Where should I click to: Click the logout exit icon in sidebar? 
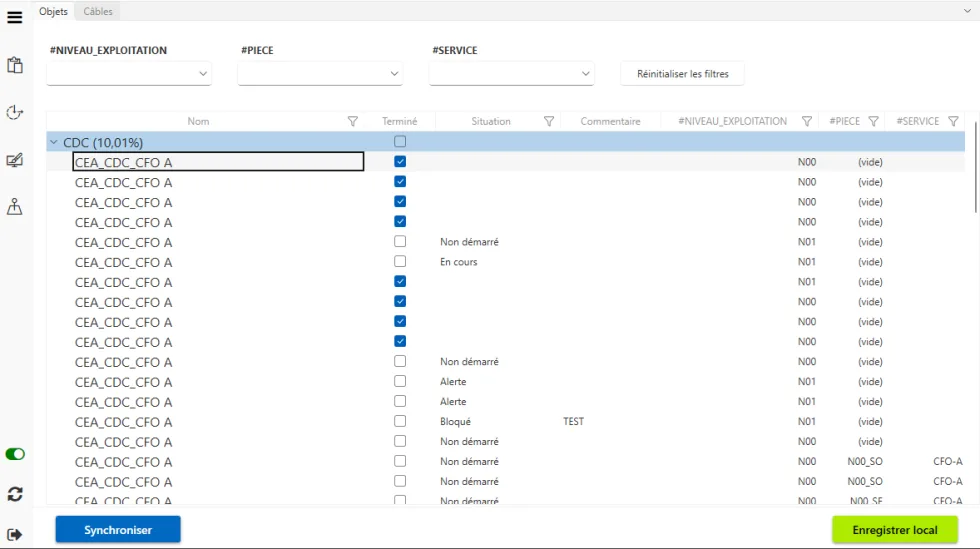pos(15,534)
